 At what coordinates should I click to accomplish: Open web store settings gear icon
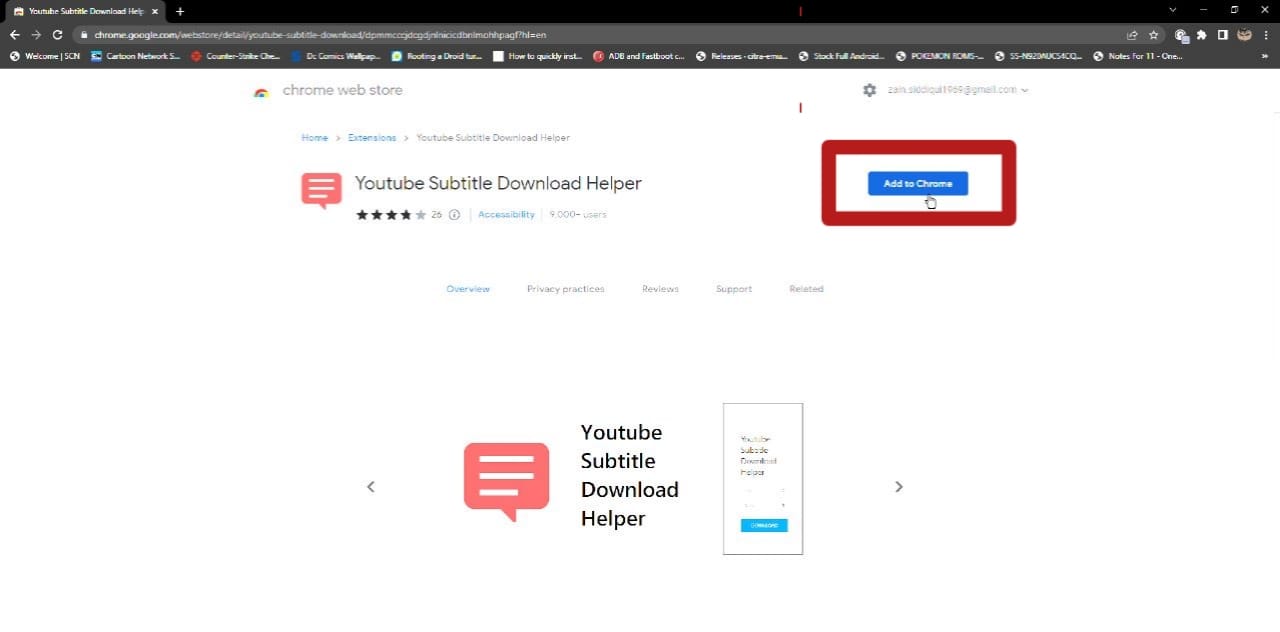click(869, 90)
